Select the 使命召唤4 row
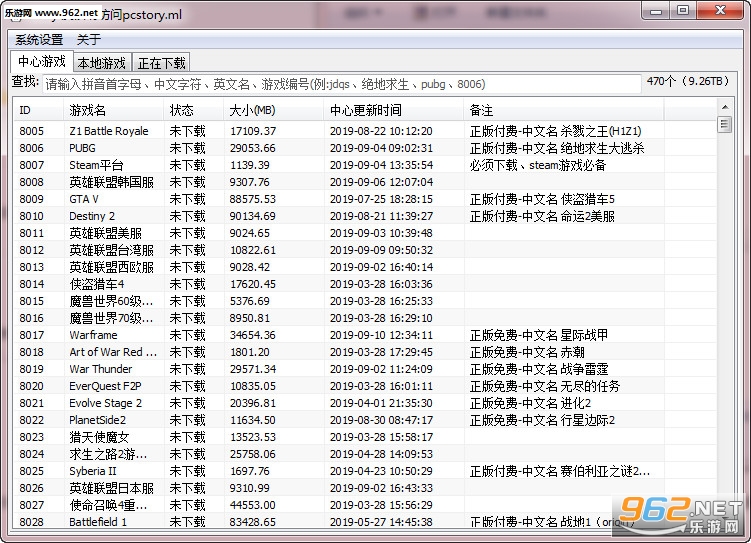The height and width of the screenshot is (543, 751). [x=365, y=505]
